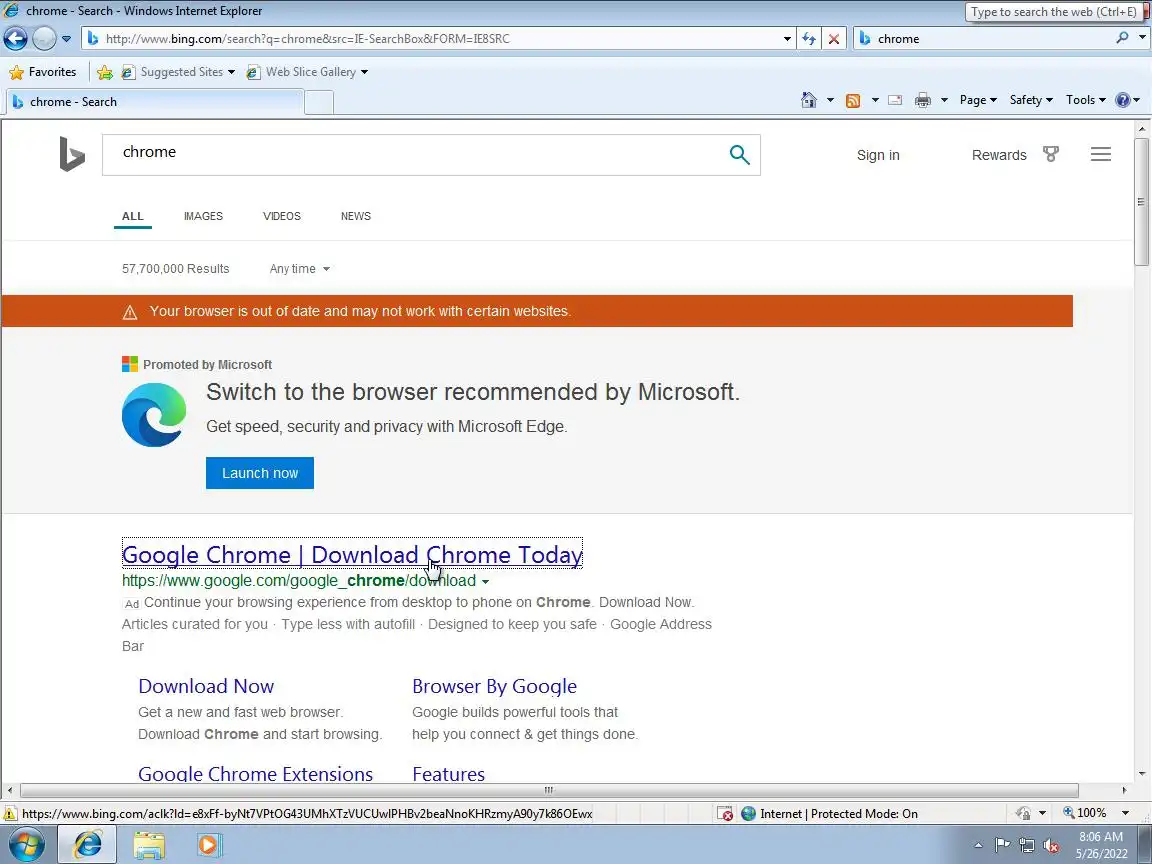Open the Page menu
Screen dimensions: 1152x864
[x=978, y=100]
